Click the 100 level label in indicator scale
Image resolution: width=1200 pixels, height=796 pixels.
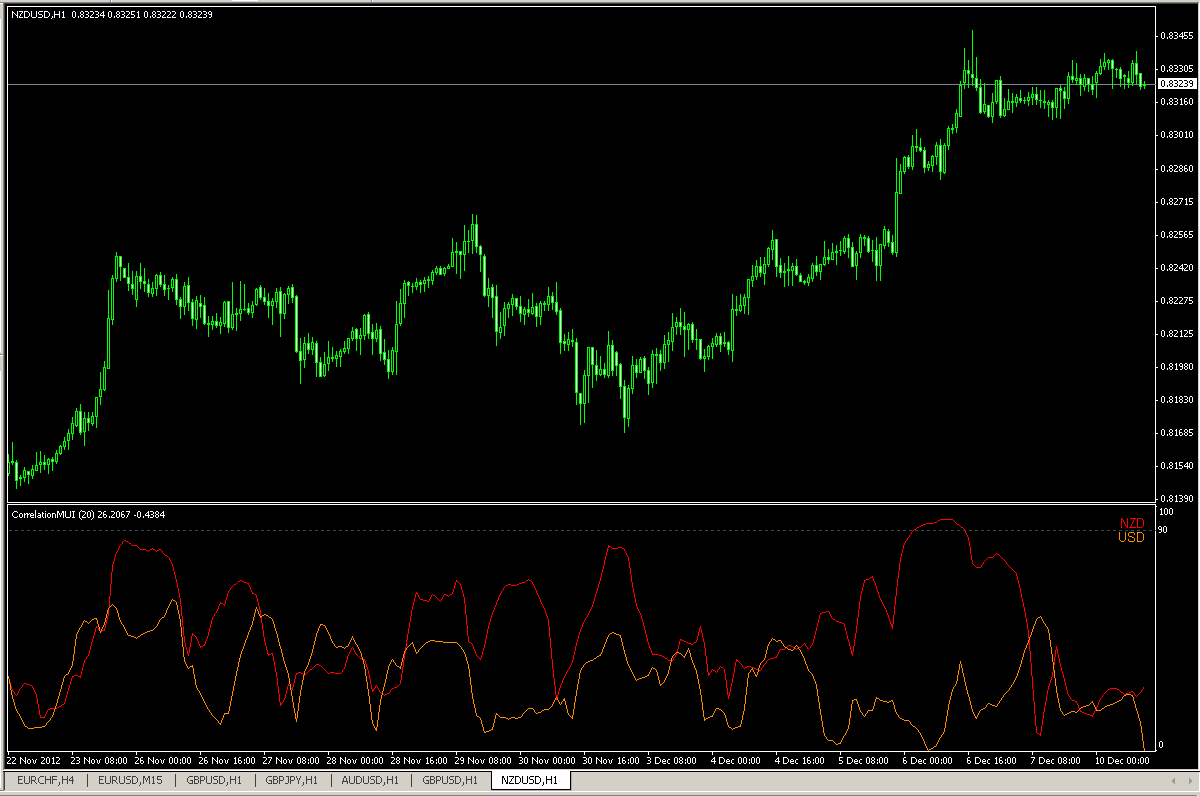(x=1164, y=512)
